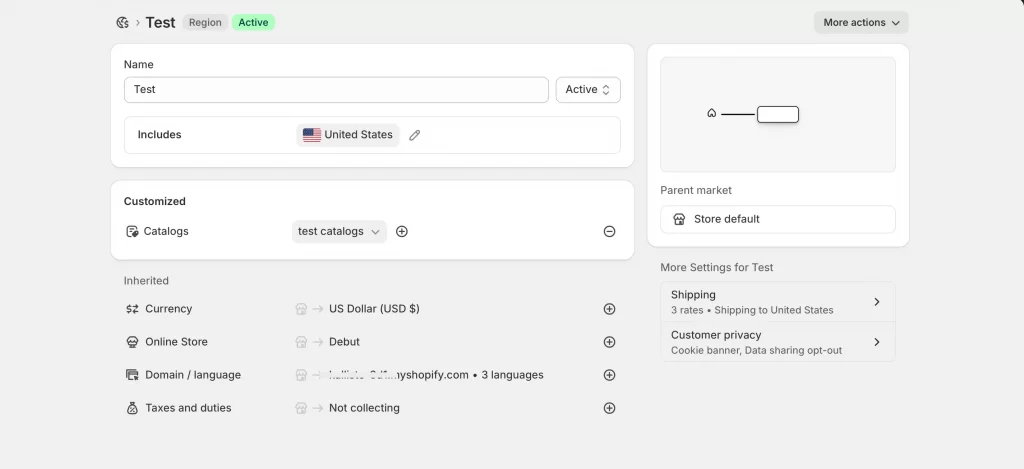Click the green Active status badge
Viewport: 1024px width, 469px height.
(x=253, y=22)
